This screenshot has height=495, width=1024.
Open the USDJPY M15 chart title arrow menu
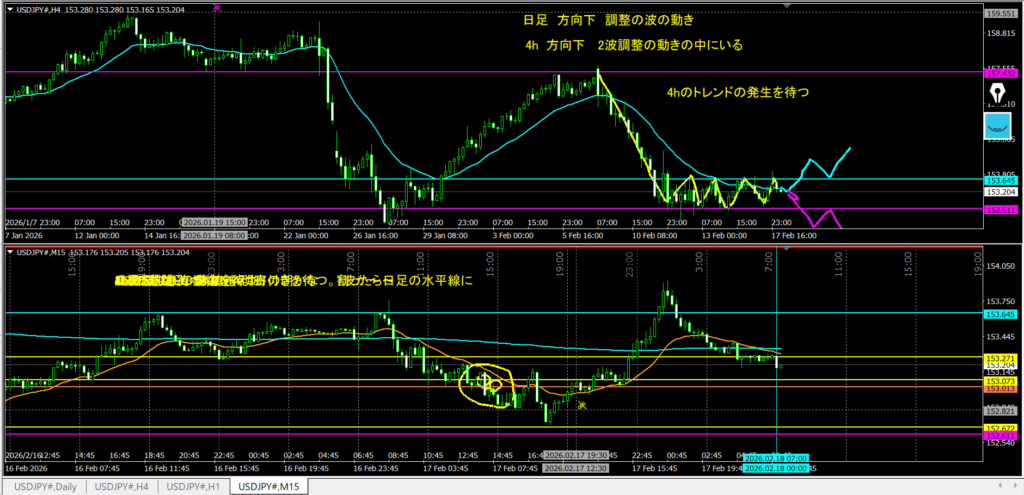coord(11,251)
